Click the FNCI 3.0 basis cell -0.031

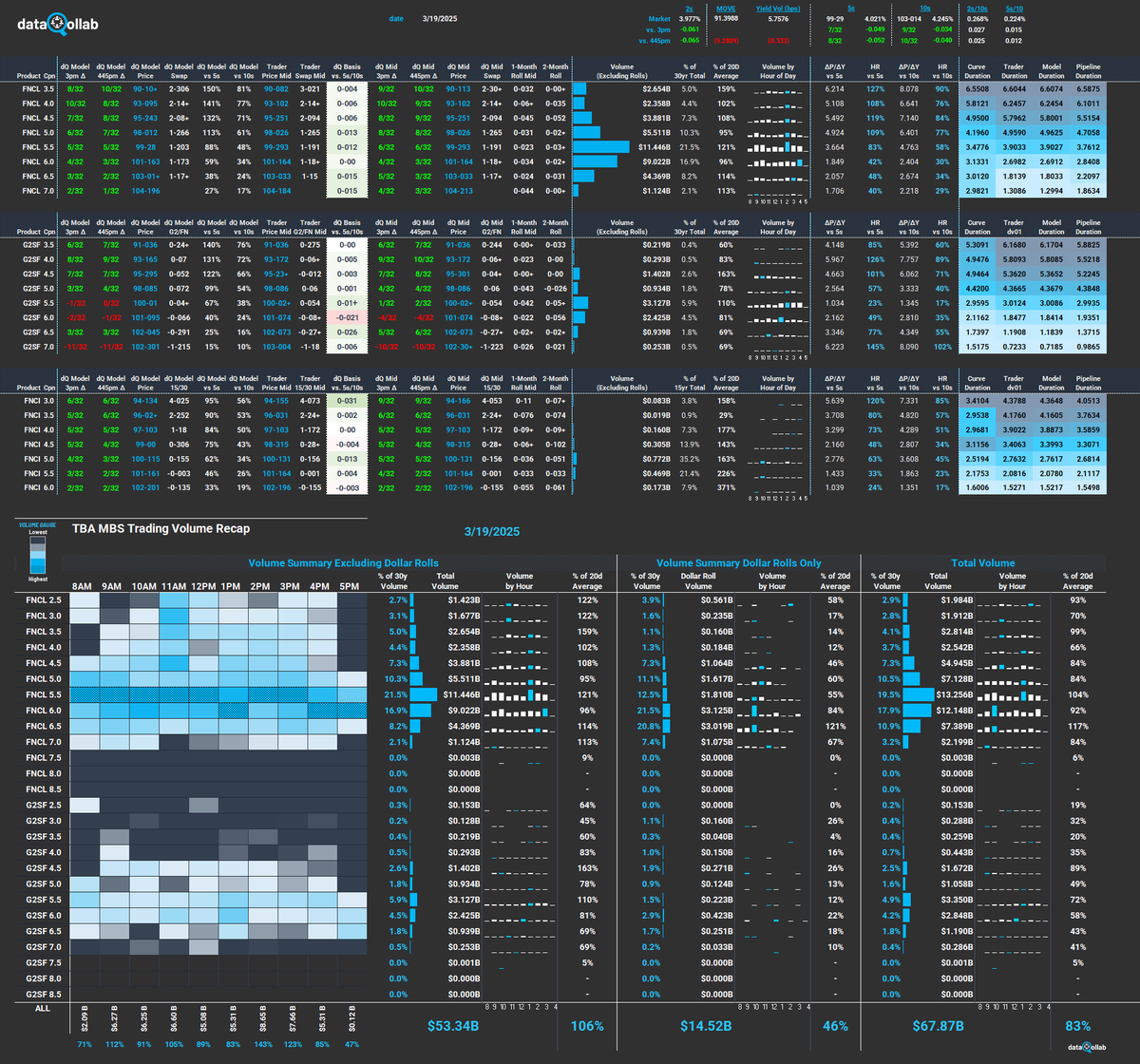coord(349,401)
